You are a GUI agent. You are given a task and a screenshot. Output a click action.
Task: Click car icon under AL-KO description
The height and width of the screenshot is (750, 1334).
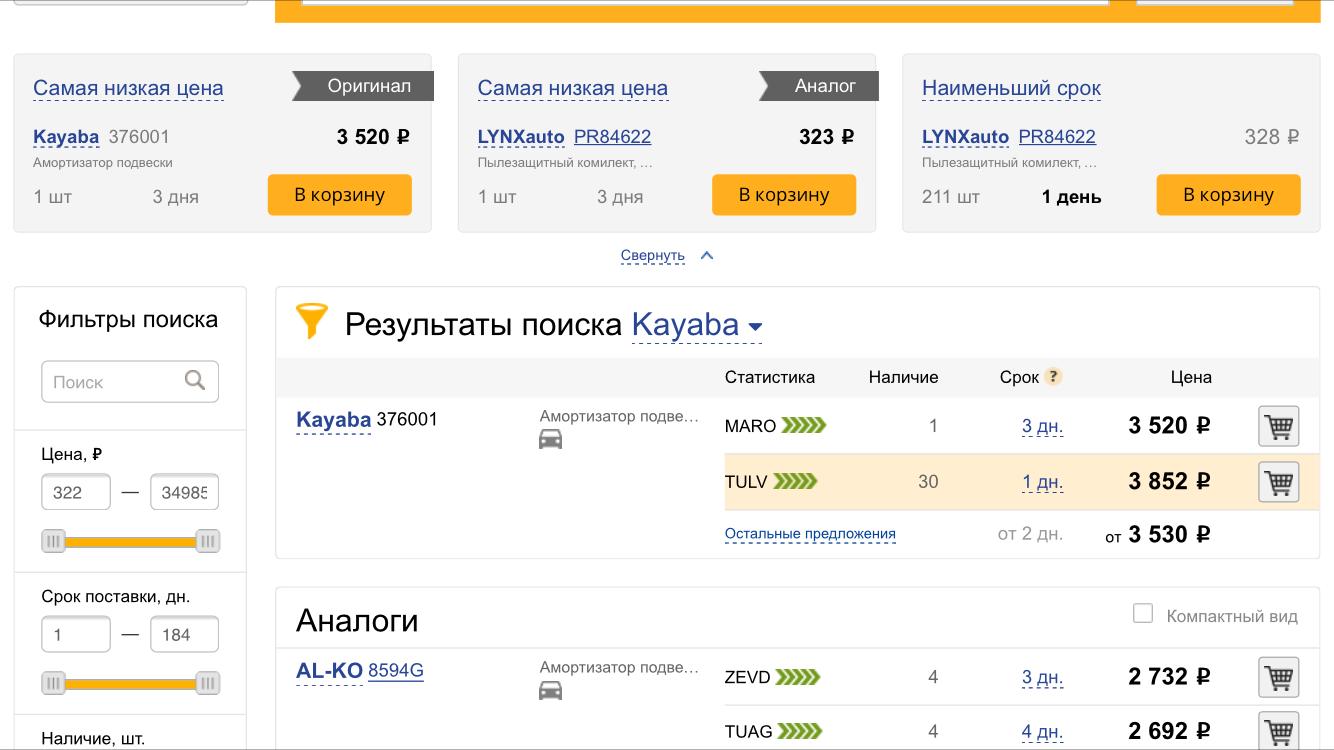tap(551, 690)
